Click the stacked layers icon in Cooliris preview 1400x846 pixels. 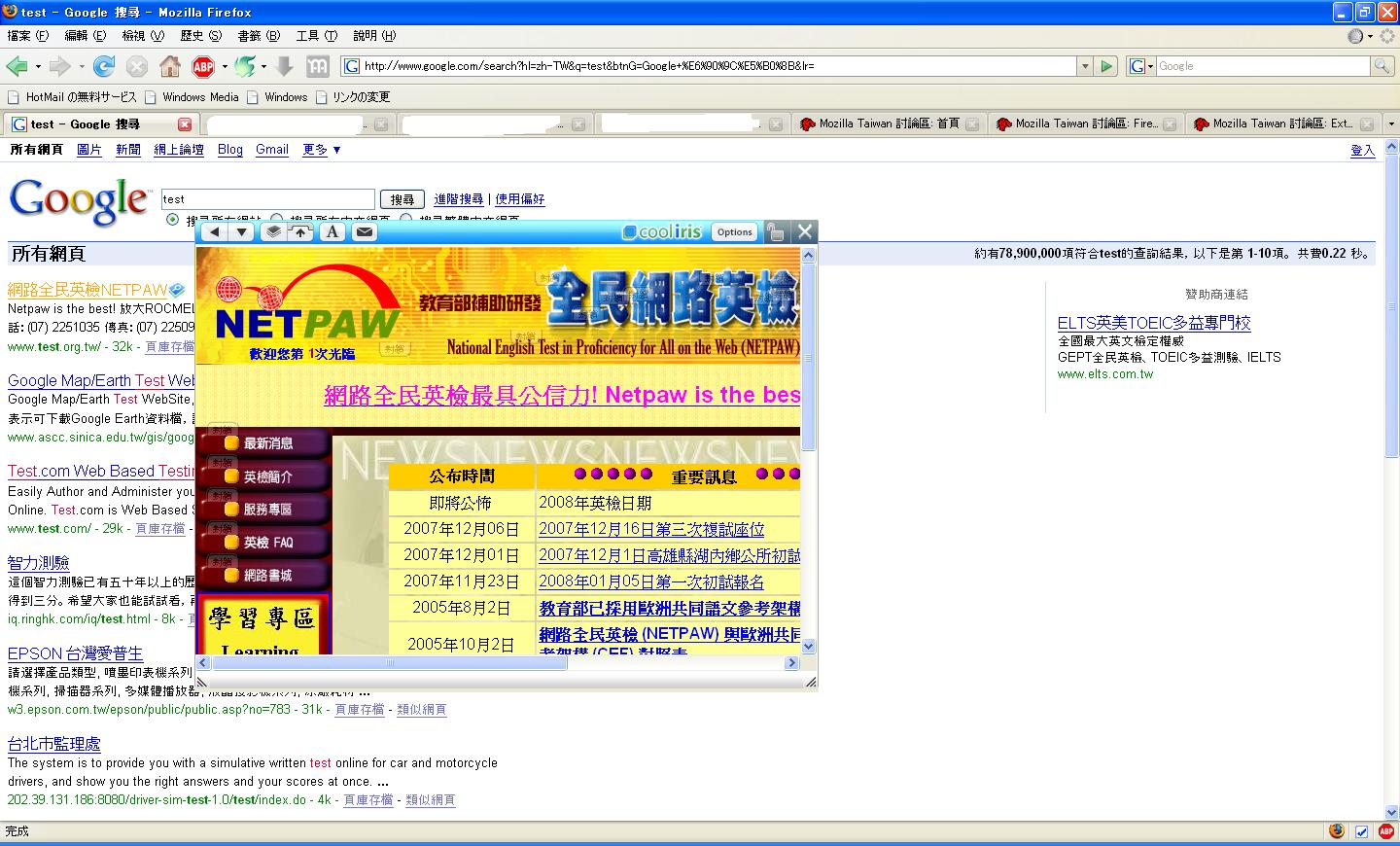(x=274, y=231)
